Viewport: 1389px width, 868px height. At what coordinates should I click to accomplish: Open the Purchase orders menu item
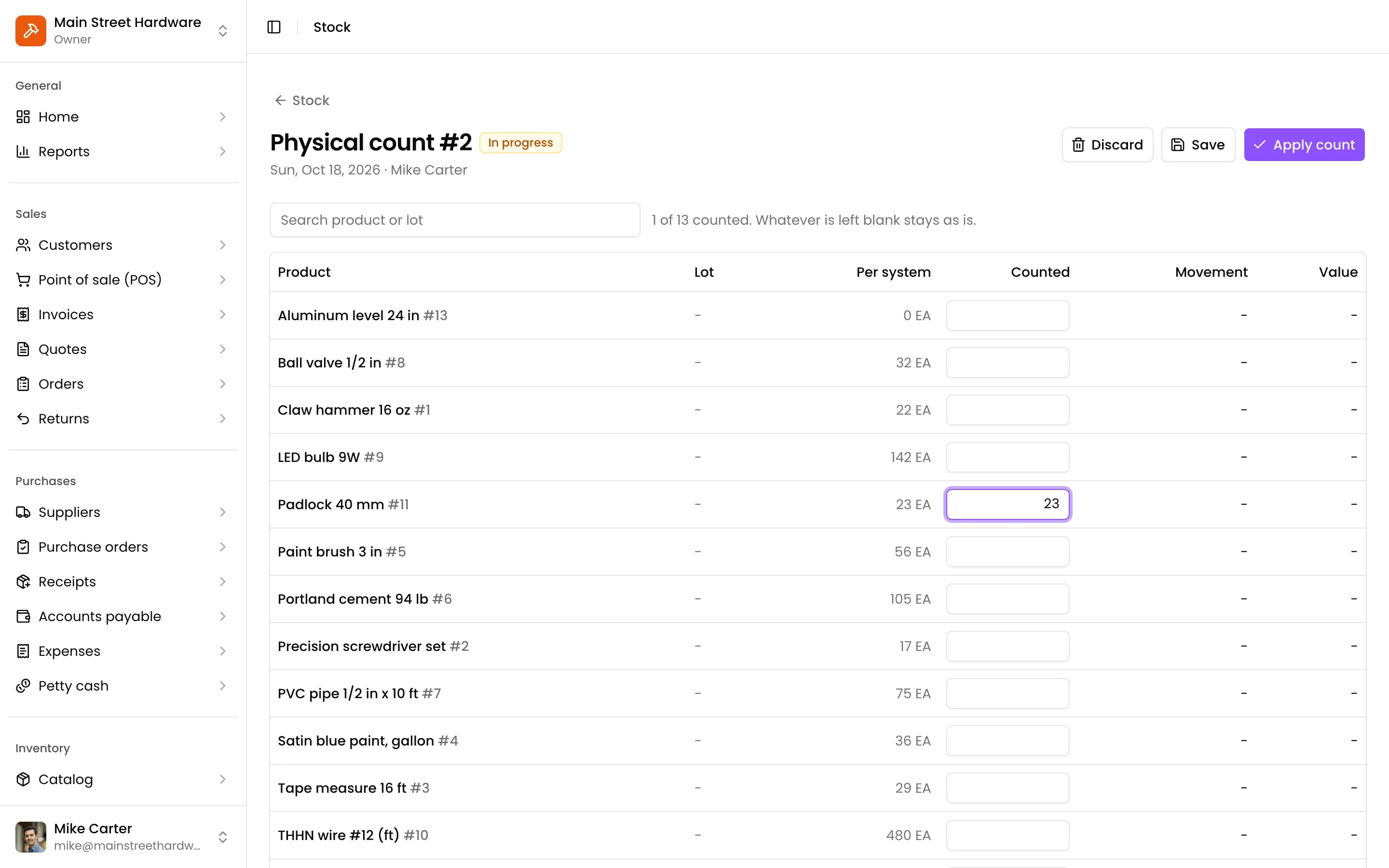[123, 547]
